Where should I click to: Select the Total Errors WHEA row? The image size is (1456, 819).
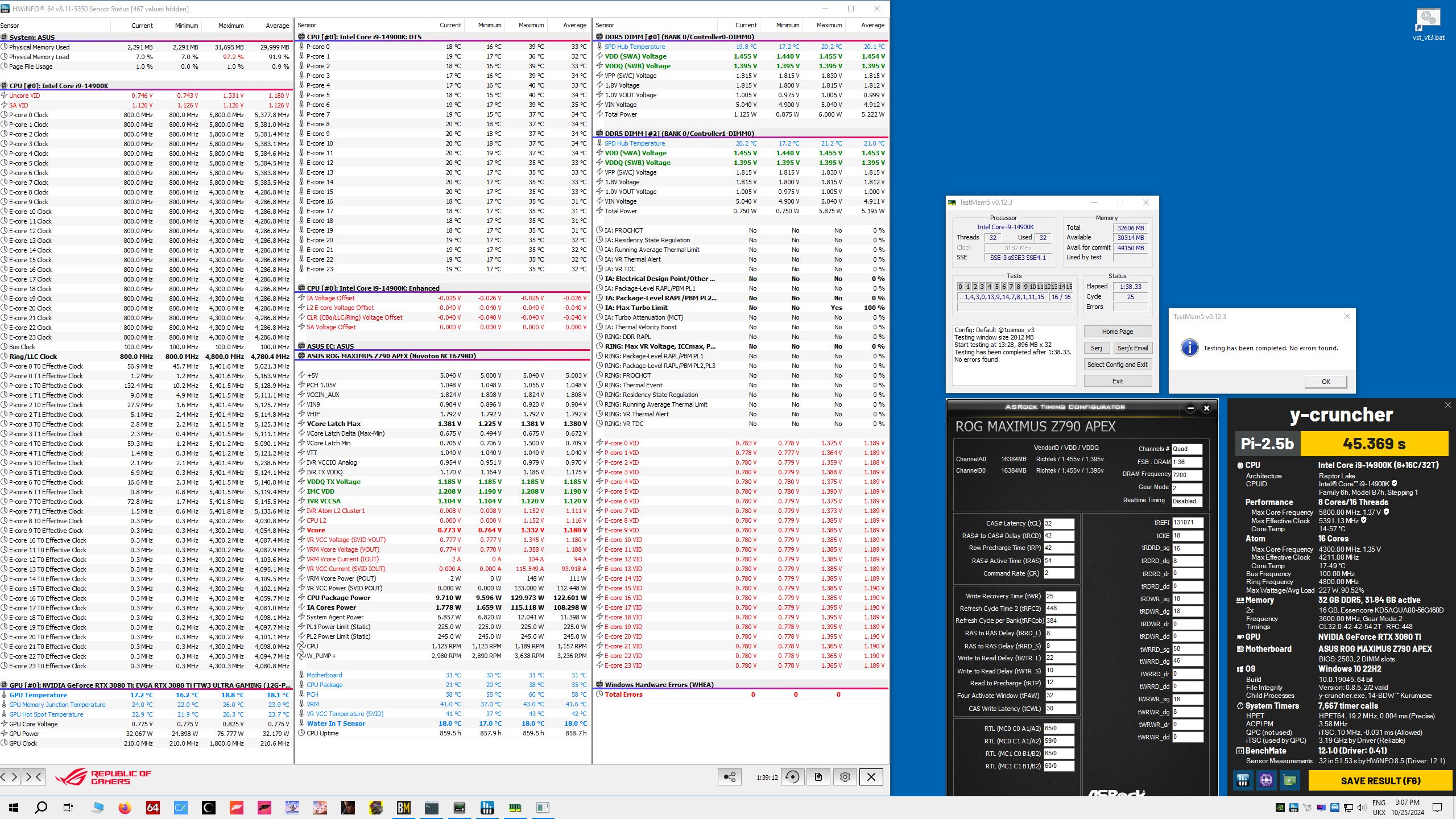click(x=742, y=694)
